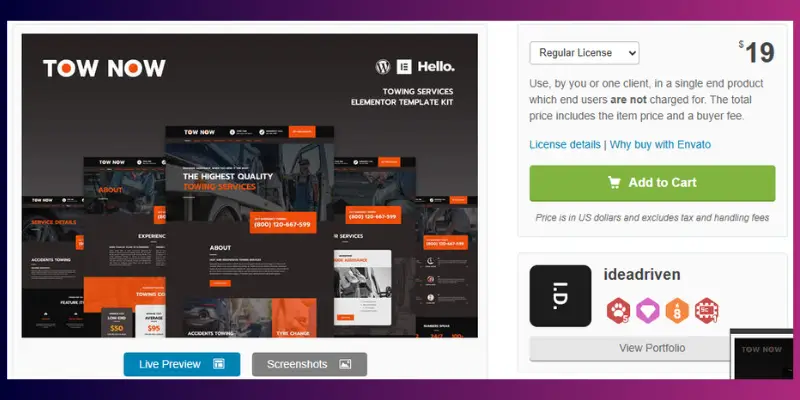800x400 pixels.
Task: Open the Why buy with Envato link
Action: (660, 144)
